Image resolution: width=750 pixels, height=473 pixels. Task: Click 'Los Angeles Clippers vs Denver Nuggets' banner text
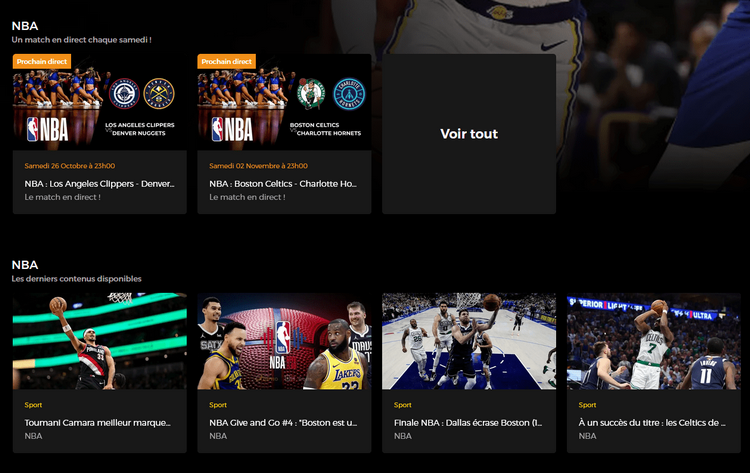click(140, 129)
